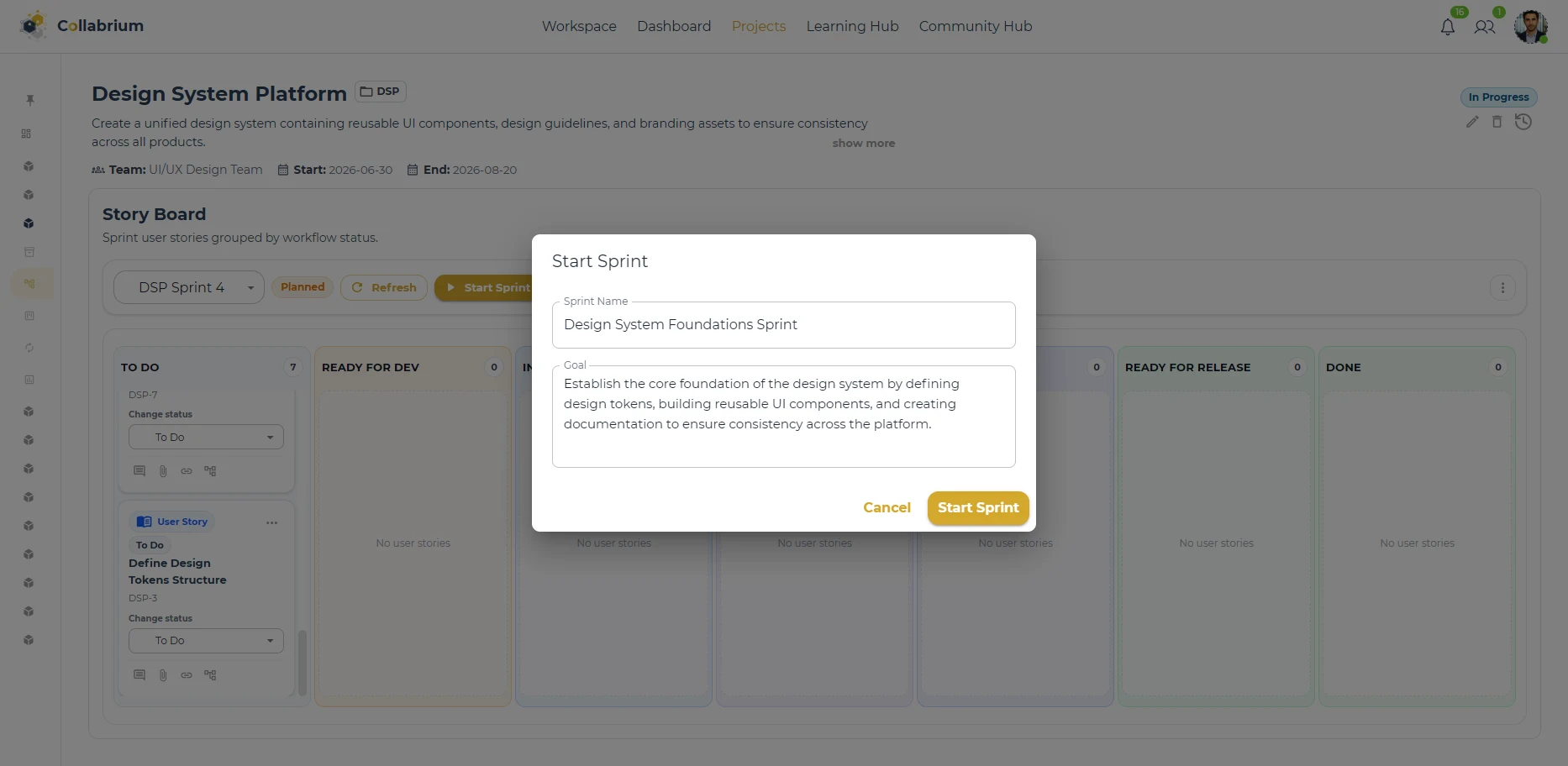Click the Define Design Tokens Structure title

pyautogui.click(x=177, y=572)
